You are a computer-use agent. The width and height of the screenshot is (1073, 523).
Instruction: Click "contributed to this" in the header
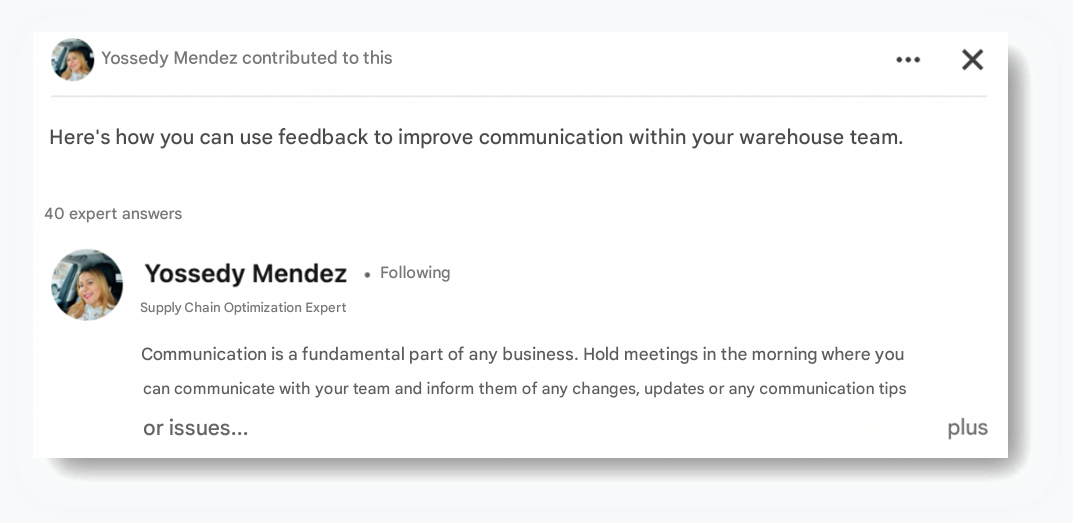[317, 58]
